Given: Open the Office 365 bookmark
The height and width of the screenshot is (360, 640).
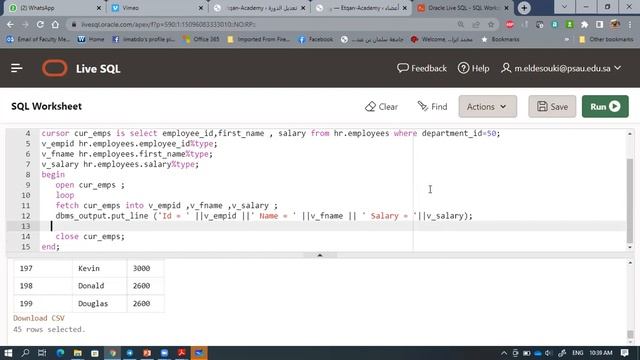Looking at the screenshot, I should (201, 39).
